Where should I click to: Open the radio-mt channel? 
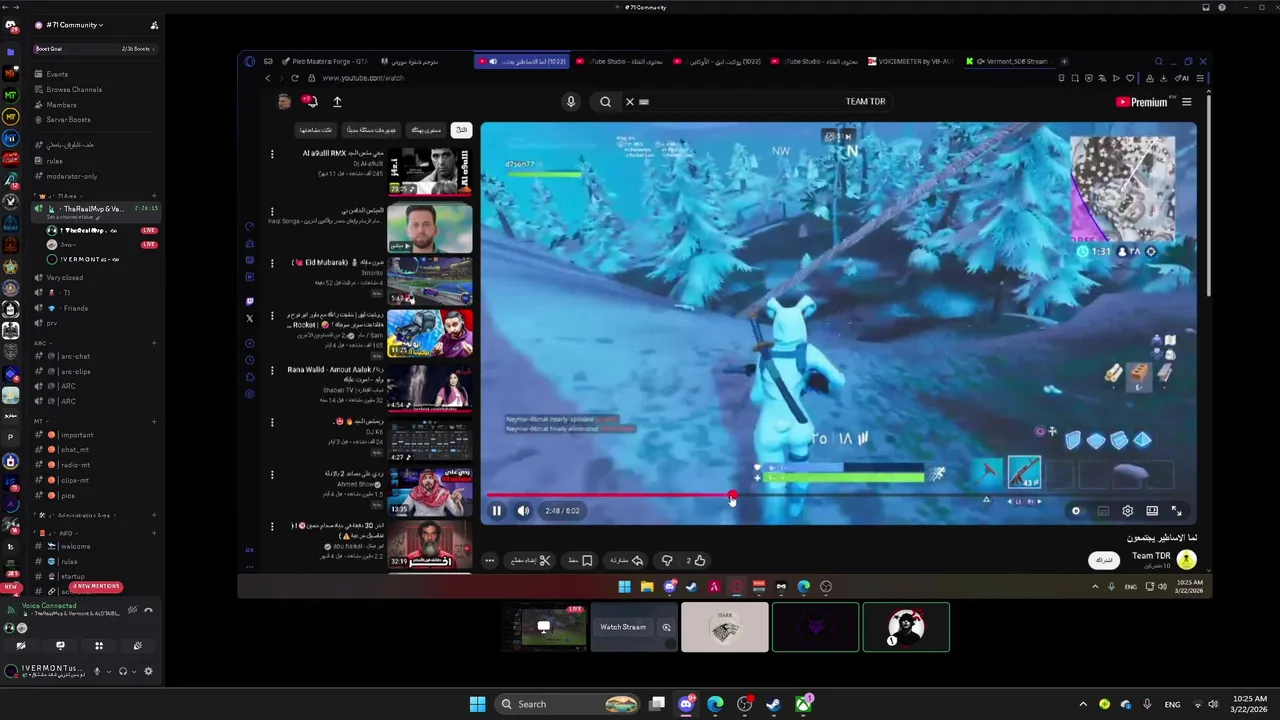(x=95, y=465)
